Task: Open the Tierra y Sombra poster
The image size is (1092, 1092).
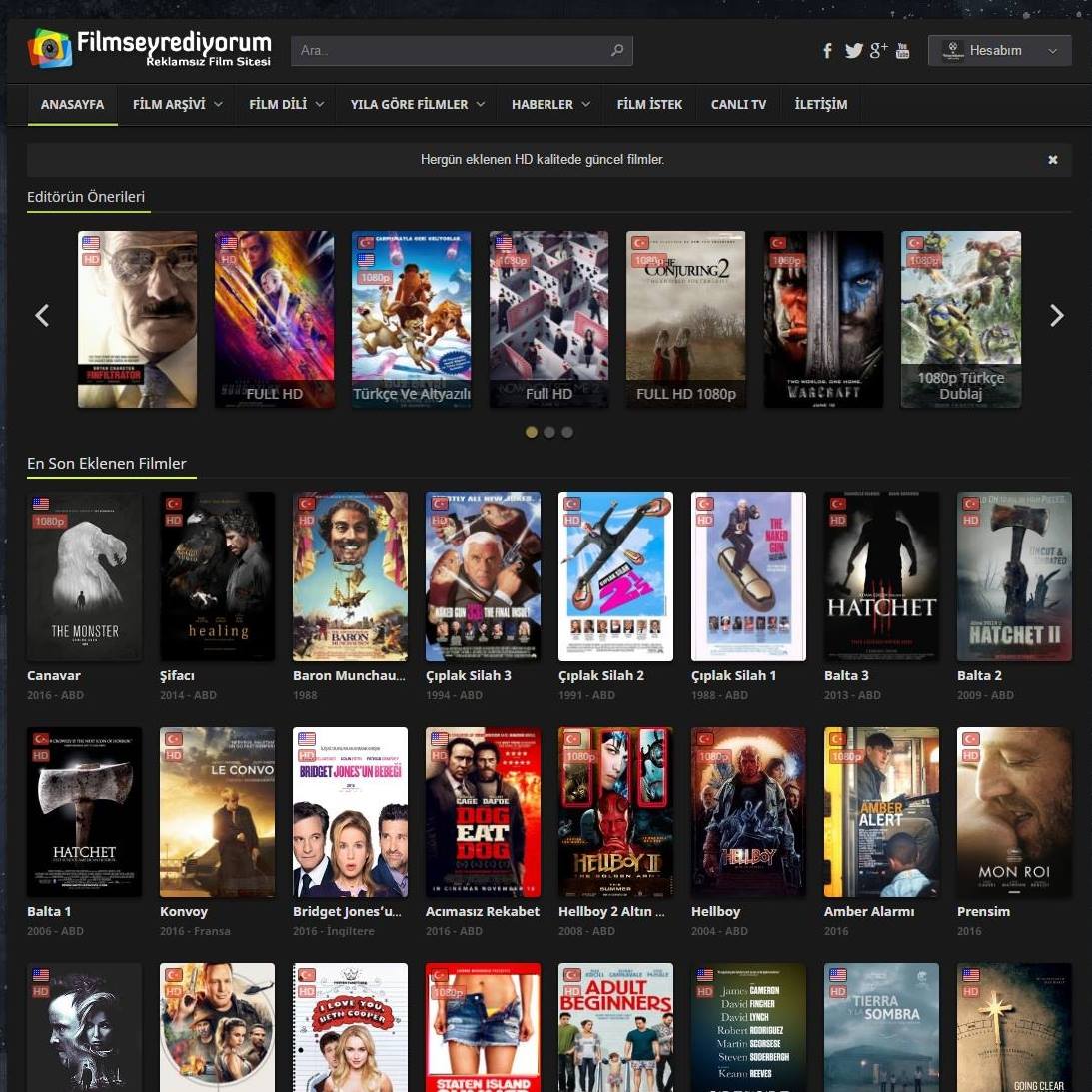Action: tap(881, 1027)
